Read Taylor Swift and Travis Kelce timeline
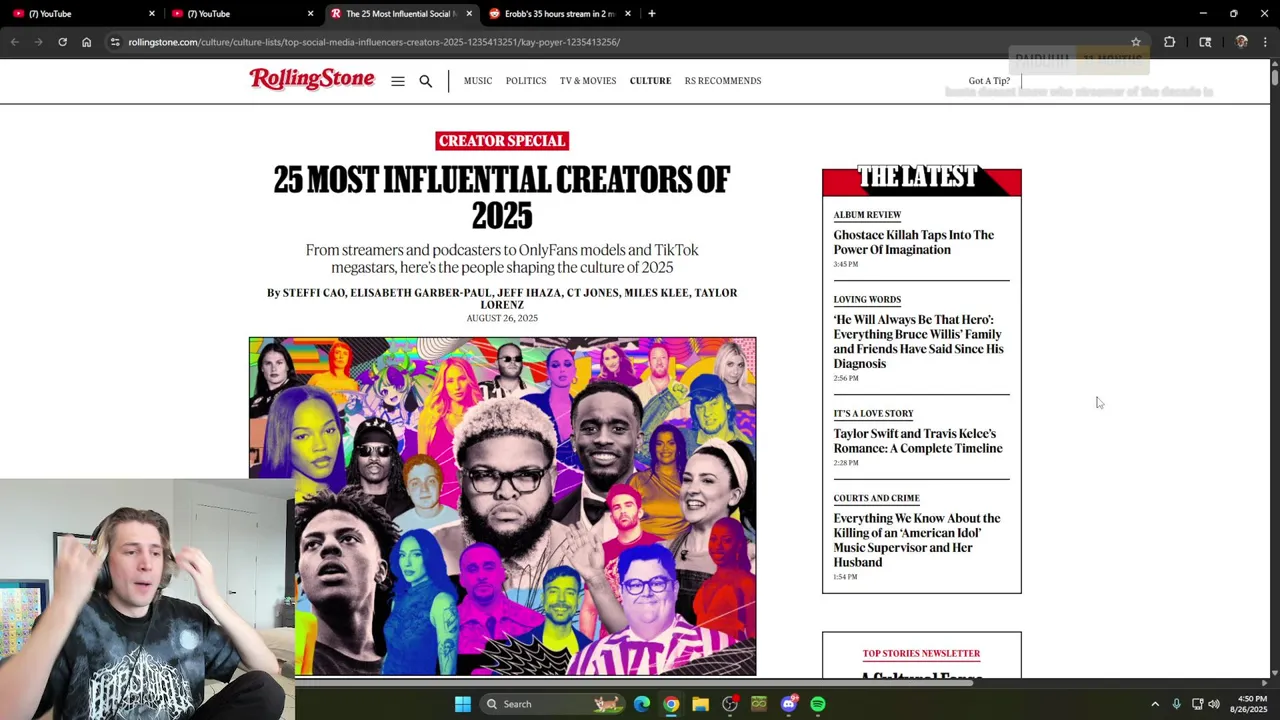Screen dimensions: 1280x720 click(x=918, y=441)
